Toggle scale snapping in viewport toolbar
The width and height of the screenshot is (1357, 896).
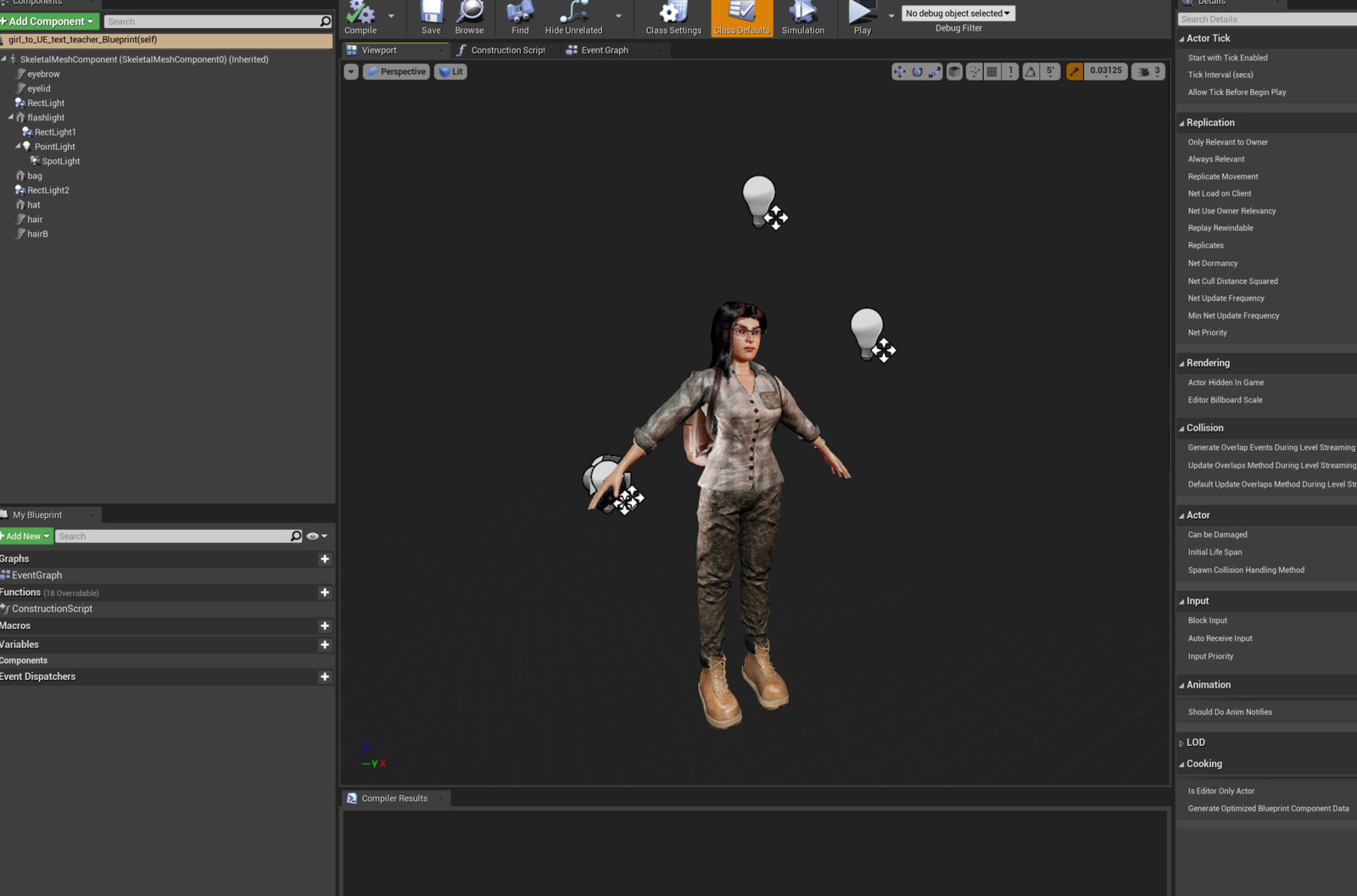1075,72
